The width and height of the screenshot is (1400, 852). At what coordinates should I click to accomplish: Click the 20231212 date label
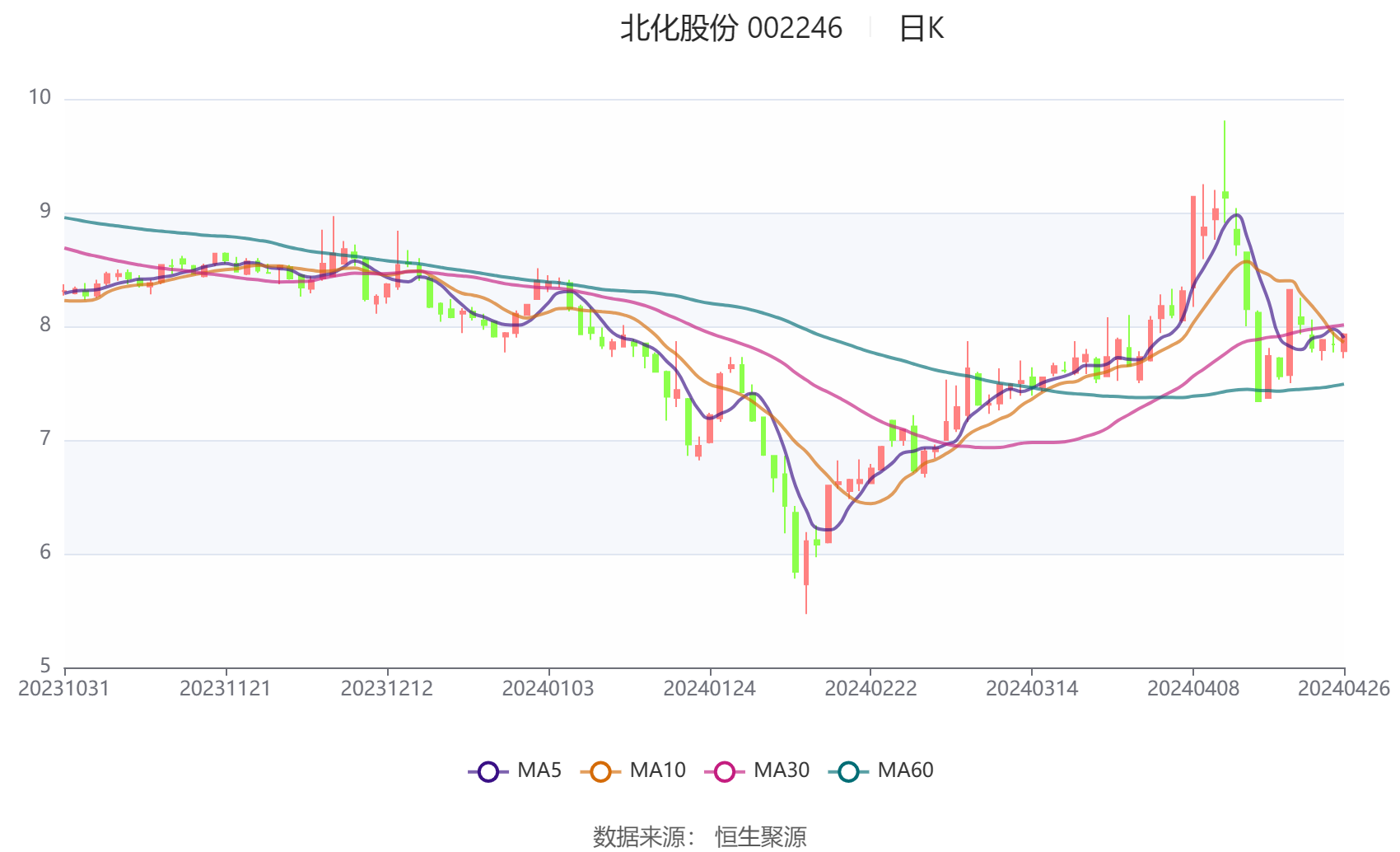pos(387,688)
